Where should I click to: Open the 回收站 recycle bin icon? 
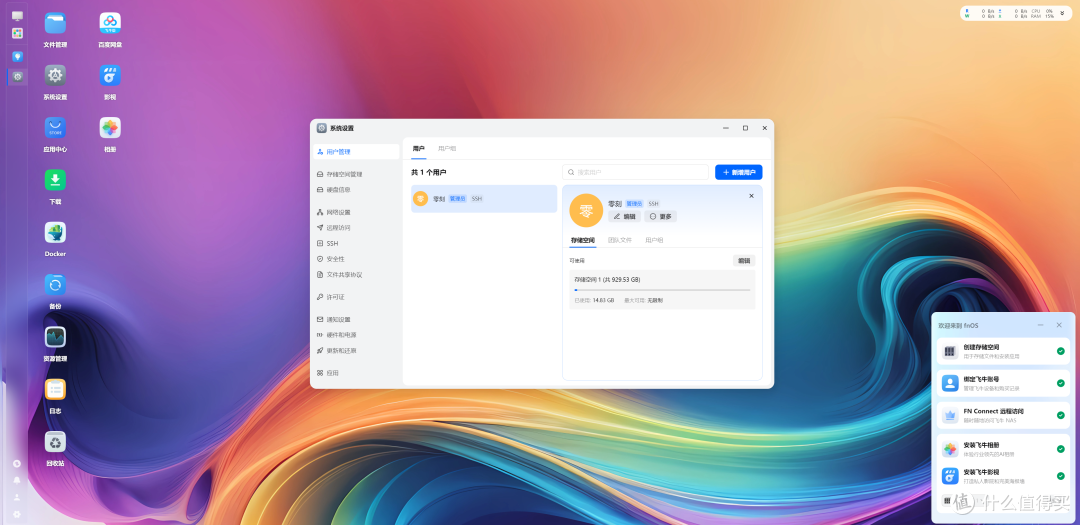[x=55, y=442]
